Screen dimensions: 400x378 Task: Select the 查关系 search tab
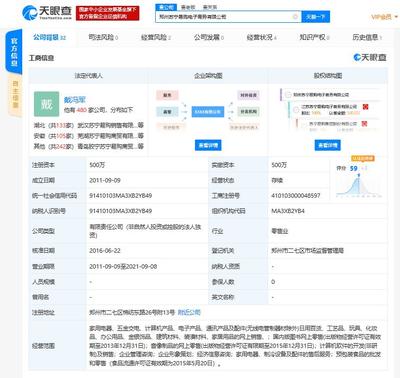click(x=210, y=7)
